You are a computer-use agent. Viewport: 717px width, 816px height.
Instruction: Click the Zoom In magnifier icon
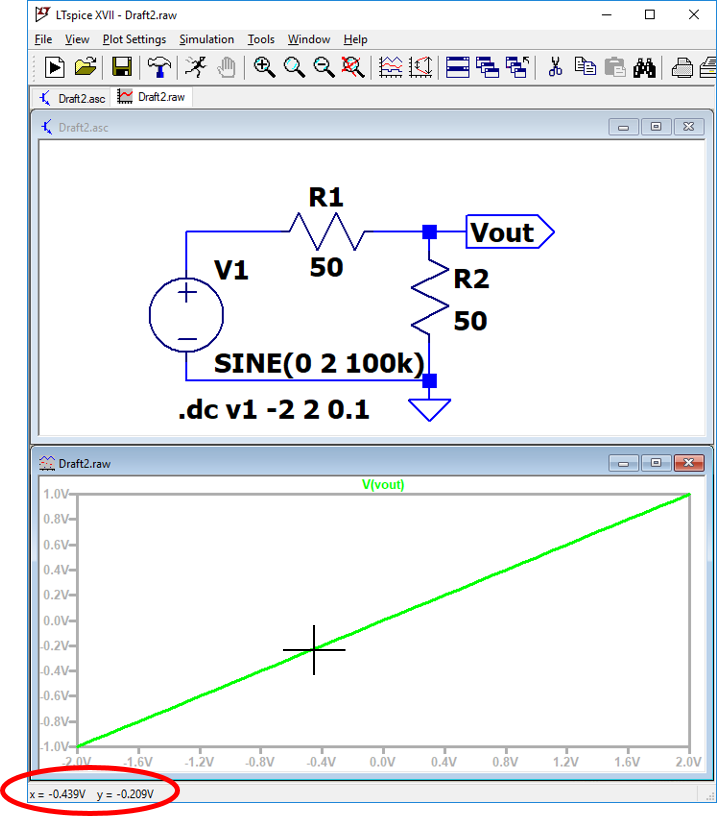click(x=264, y=67)
